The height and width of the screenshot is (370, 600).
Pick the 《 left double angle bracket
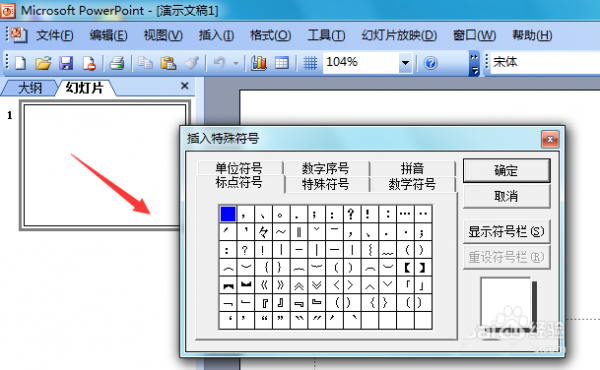click(x=263, y=285)
